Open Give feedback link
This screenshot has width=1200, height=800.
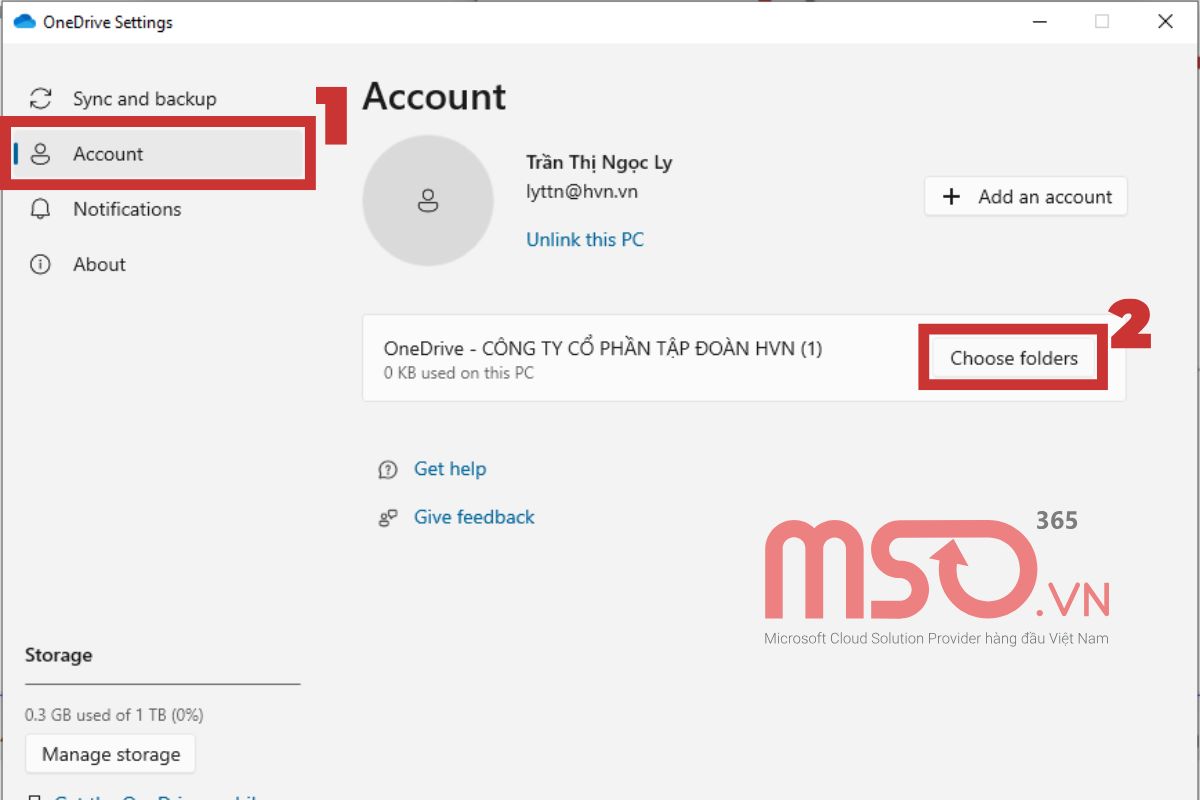(474, 517)
